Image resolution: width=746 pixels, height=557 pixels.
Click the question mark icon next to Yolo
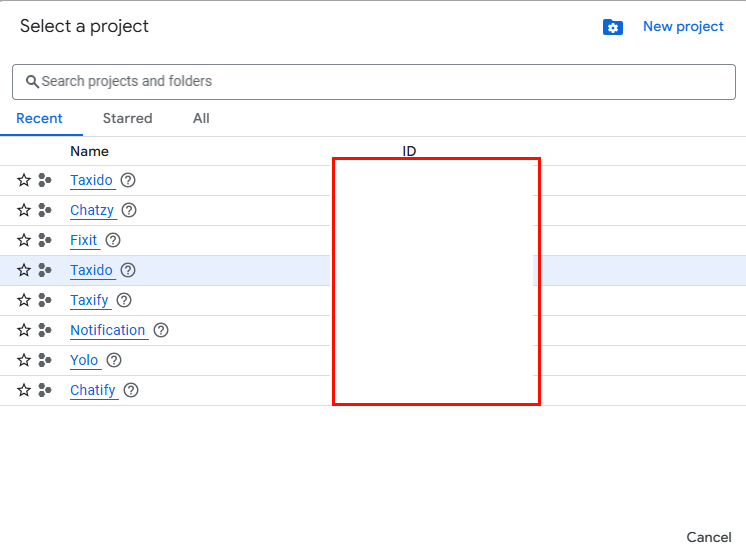click(114, 360)
